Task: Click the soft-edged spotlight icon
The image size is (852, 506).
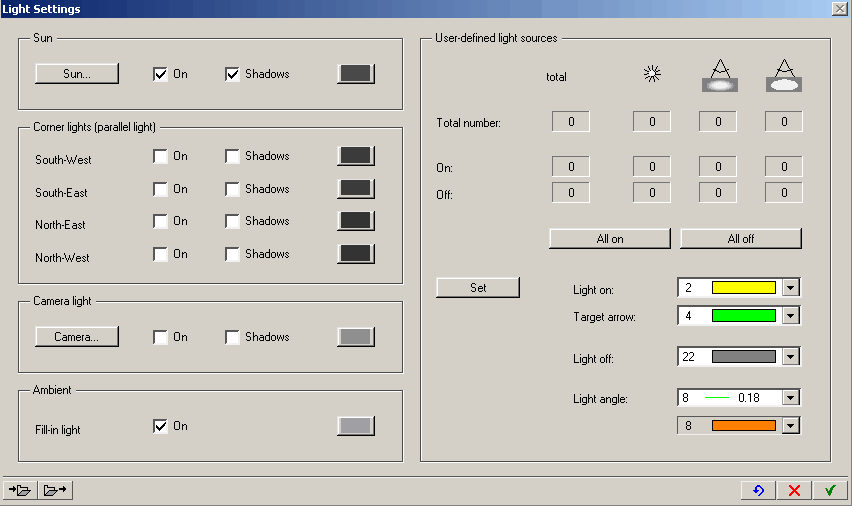Action: 717,76
